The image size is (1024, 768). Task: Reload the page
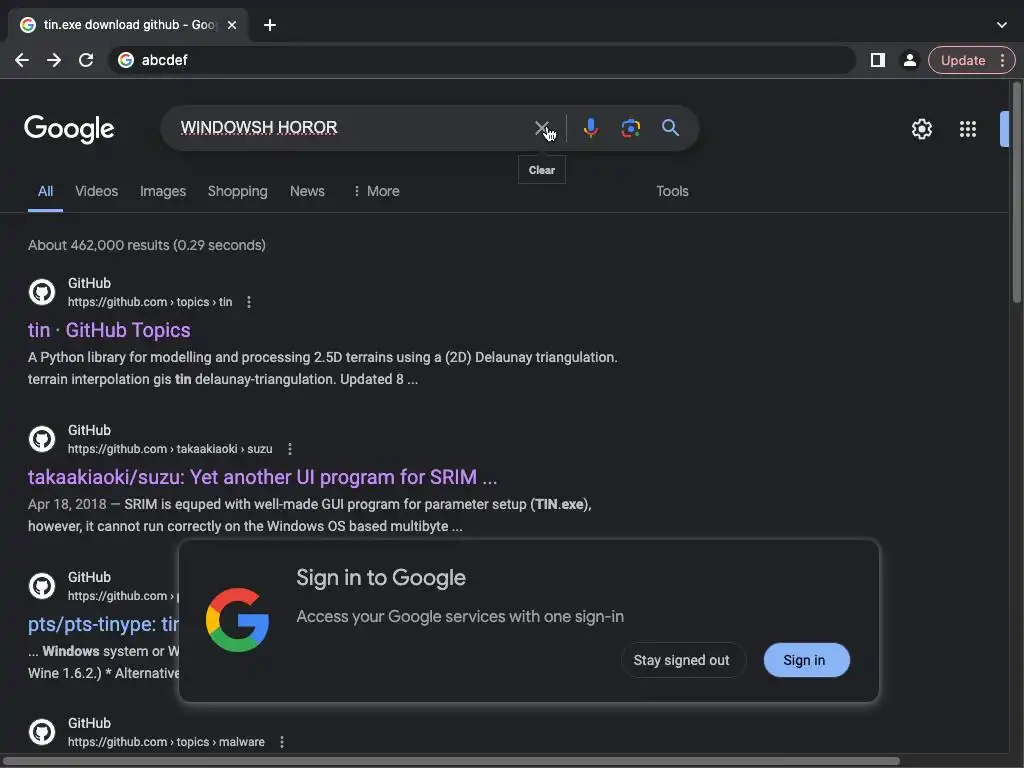tap(86, 60)
